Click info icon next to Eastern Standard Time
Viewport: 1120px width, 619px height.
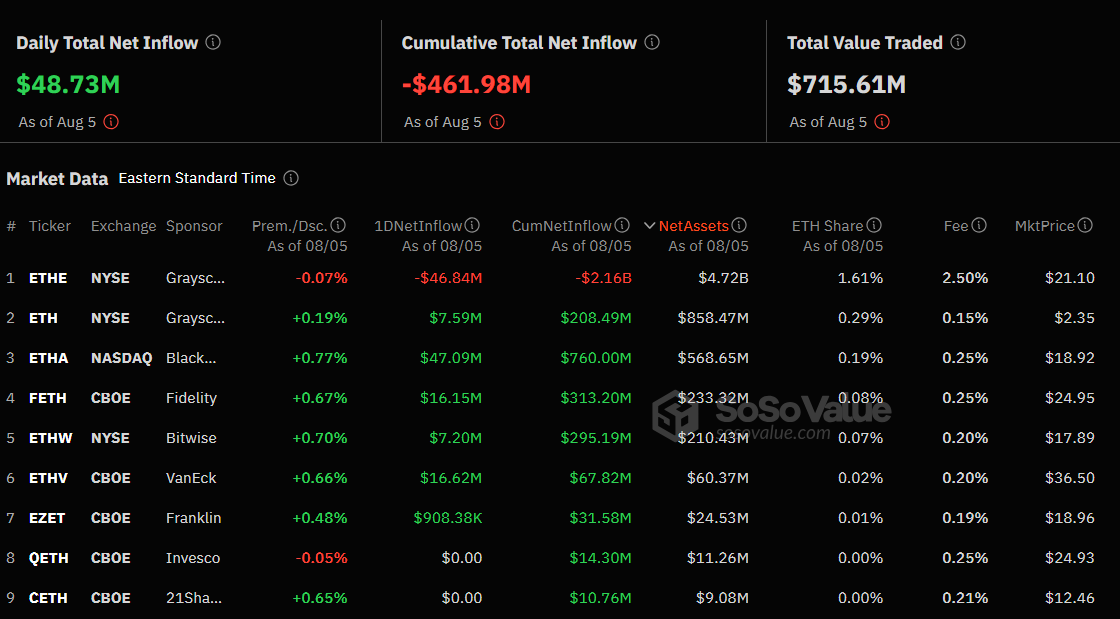pos(291,178)
